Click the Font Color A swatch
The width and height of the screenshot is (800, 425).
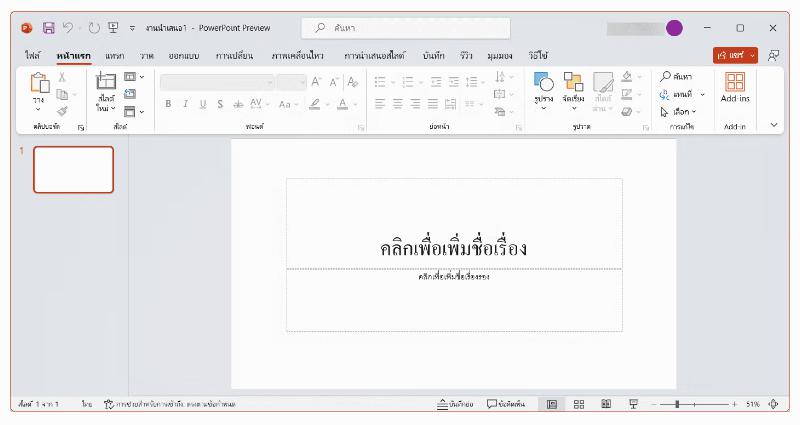click(x=343, y=104)
